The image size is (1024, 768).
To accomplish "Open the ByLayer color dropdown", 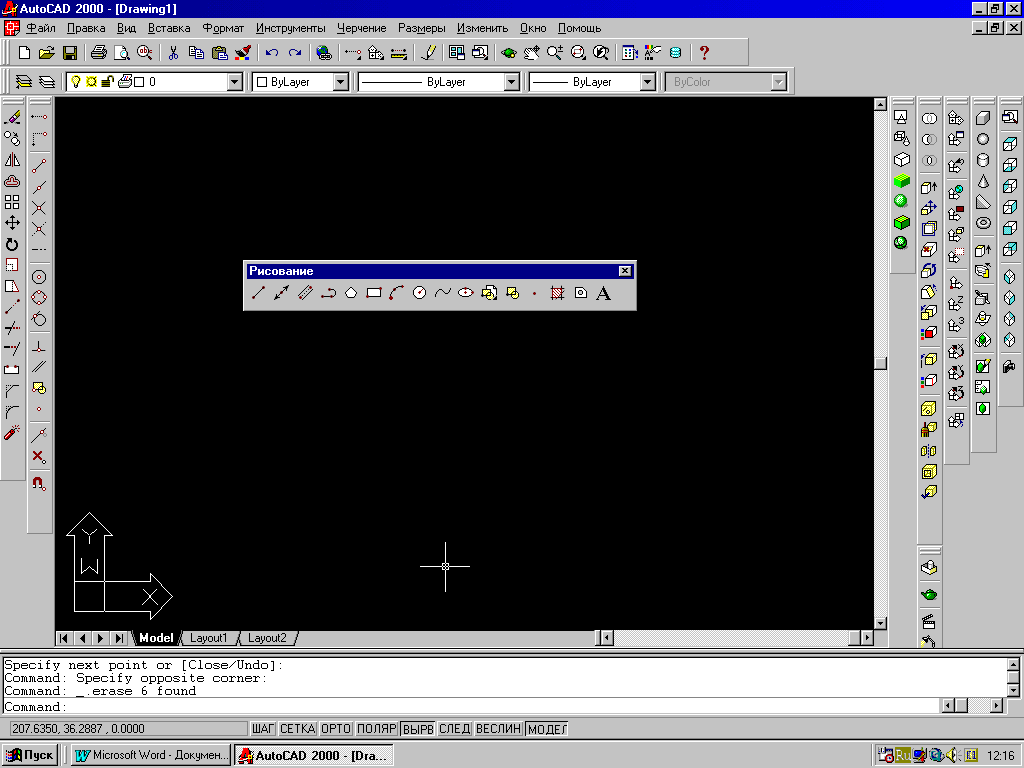I will pos(341,82).
